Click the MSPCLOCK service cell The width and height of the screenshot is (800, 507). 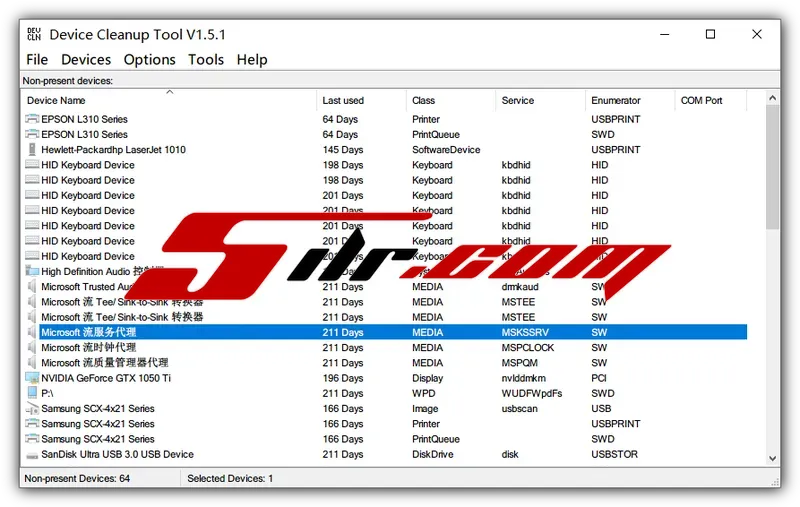tap(528, 347)
